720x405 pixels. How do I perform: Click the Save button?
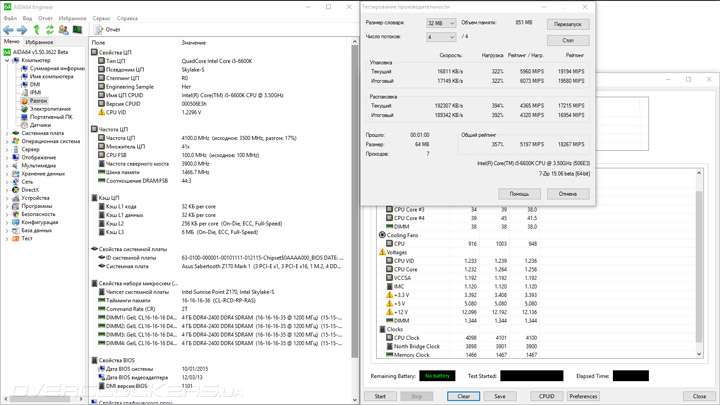pos(500,396)
